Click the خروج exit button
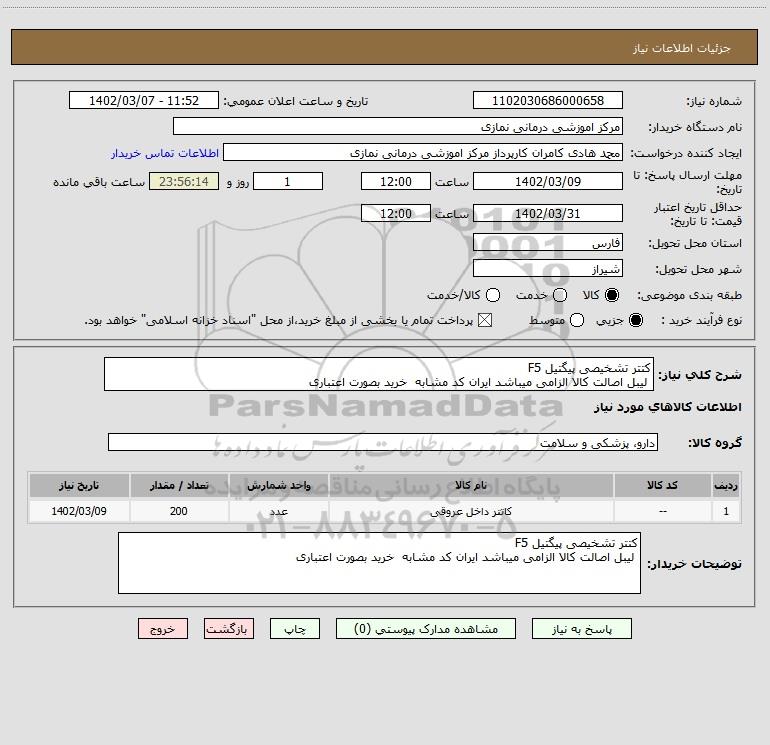Viewport: 770px width, 745px height. 163,629
